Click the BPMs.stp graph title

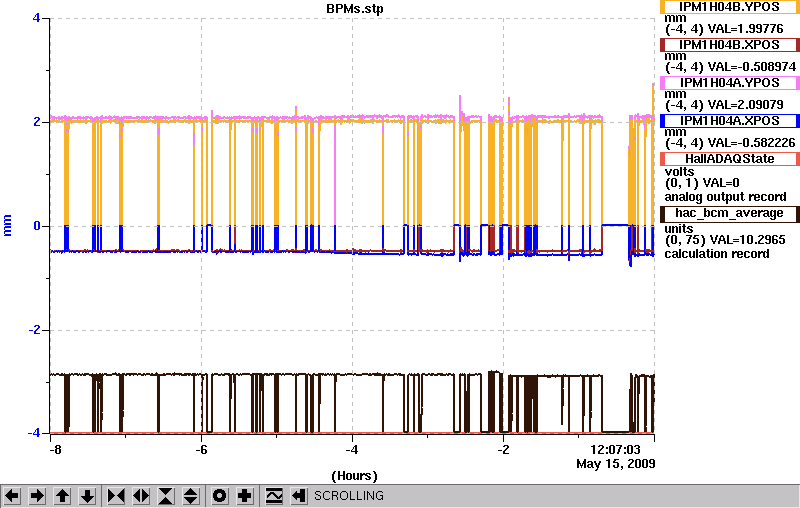(355, 9)
